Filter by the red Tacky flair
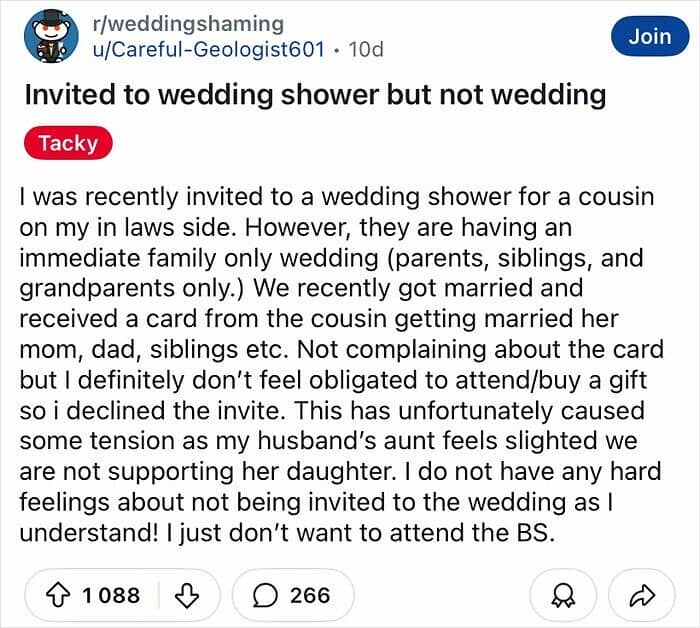 tap(68, 143)
